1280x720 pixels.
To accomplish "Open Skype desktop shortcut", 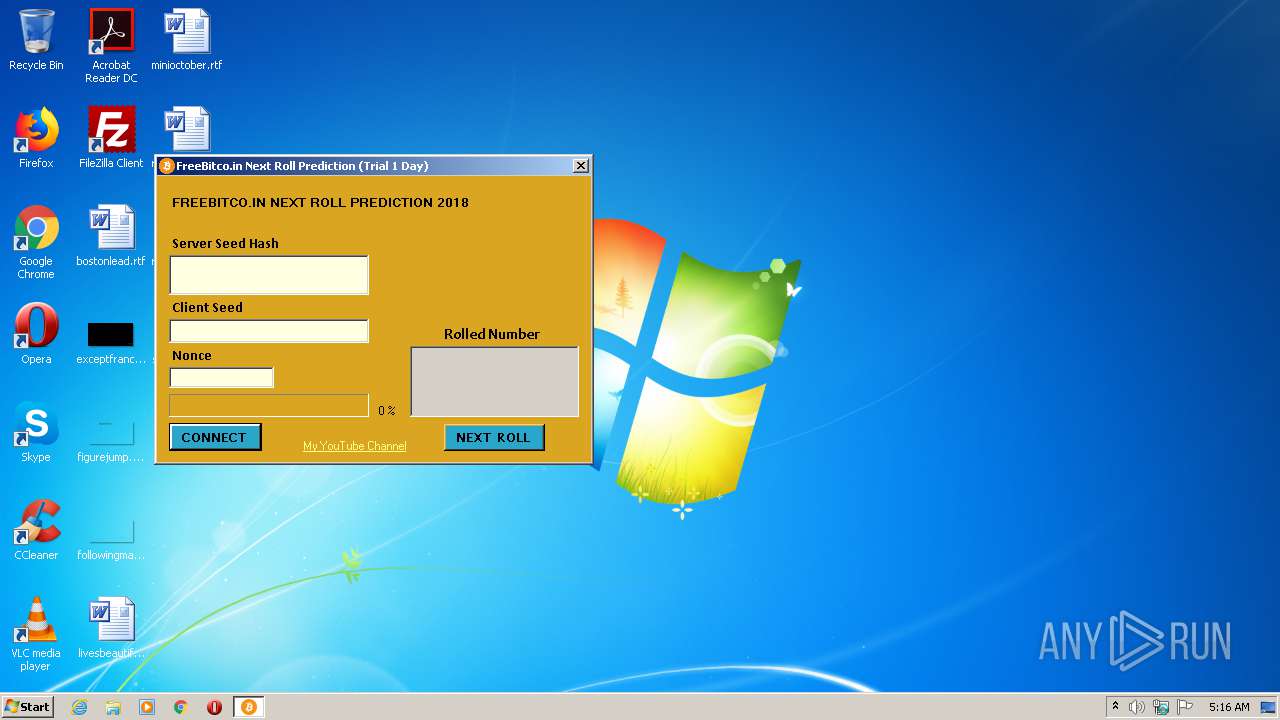I will (36, 432).
